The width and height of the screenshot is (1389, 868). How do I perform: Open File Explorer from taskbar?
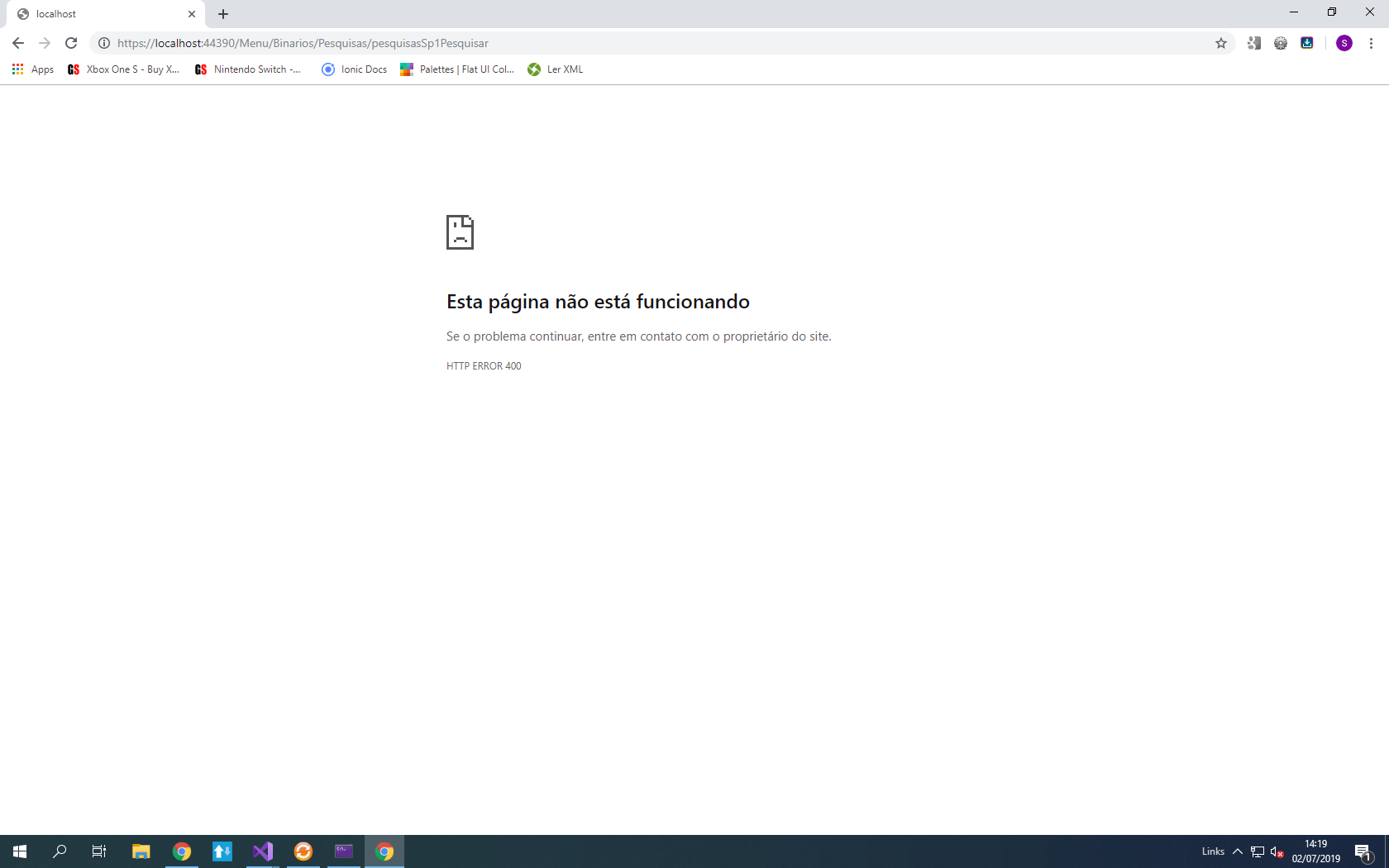[141, 851]
